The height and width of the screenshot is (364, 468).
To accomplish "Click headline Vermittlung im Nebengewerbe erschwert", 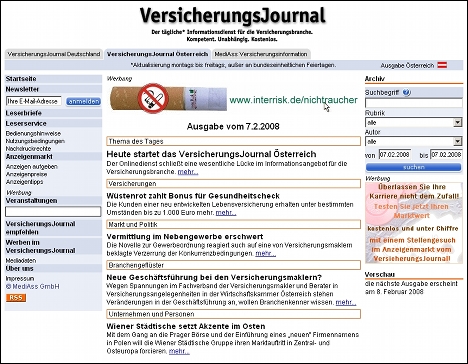I will [x=185, y=237].
